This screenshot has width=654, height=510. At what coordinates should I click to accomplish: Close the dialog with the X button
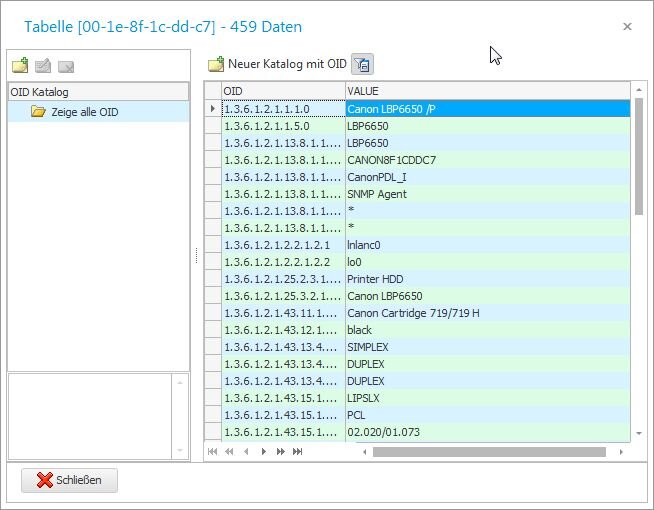click(x=627, y=27)
